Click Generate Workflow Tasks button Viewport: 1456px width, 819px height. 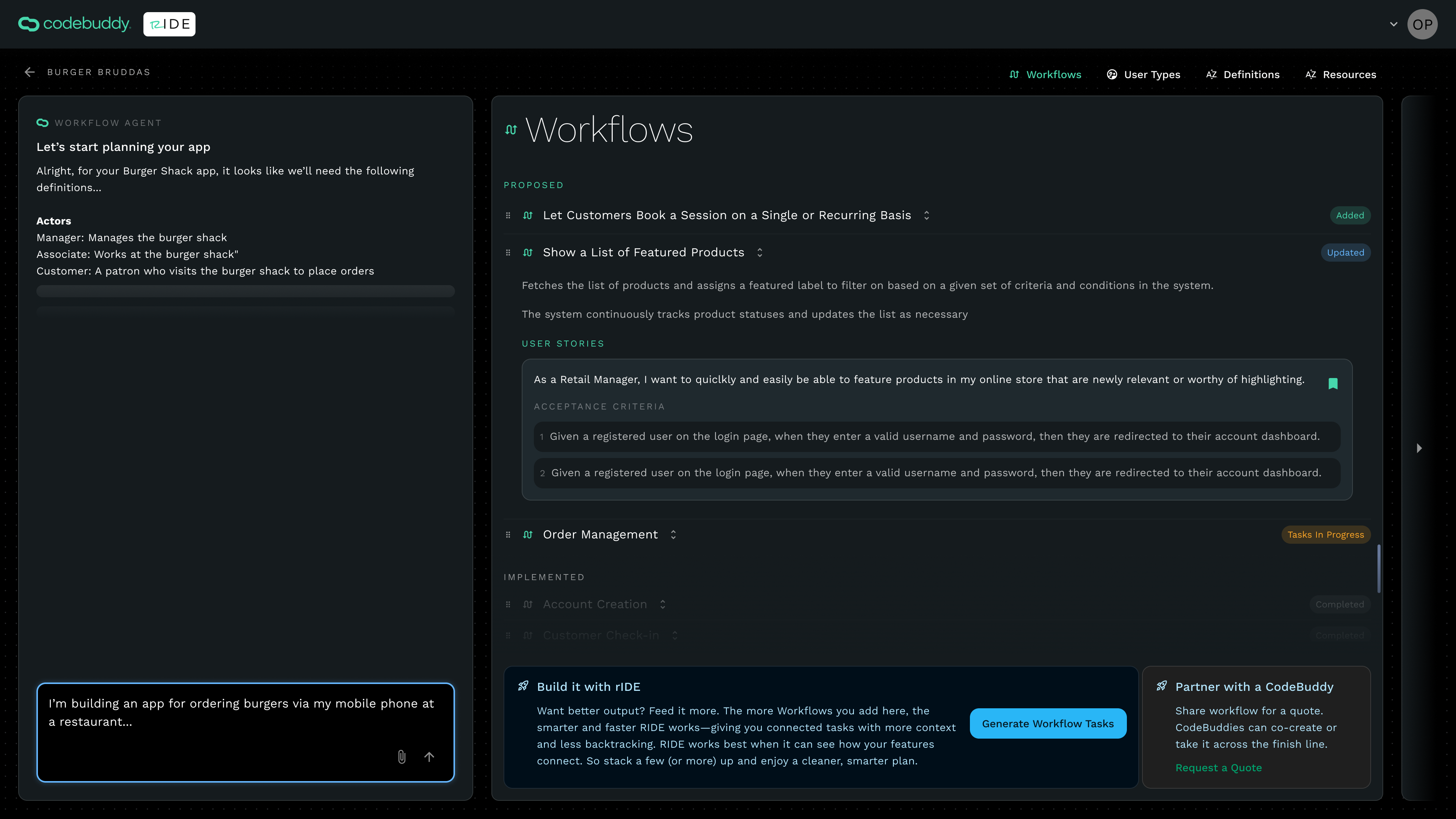pyautogui.click(x=1047, y=723)
